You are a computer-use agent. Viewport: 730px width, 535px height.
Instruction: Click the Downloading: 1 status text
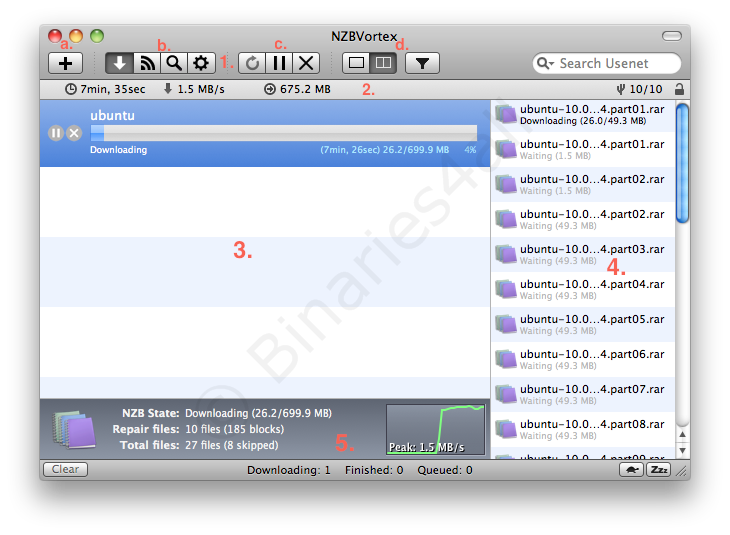289,470
